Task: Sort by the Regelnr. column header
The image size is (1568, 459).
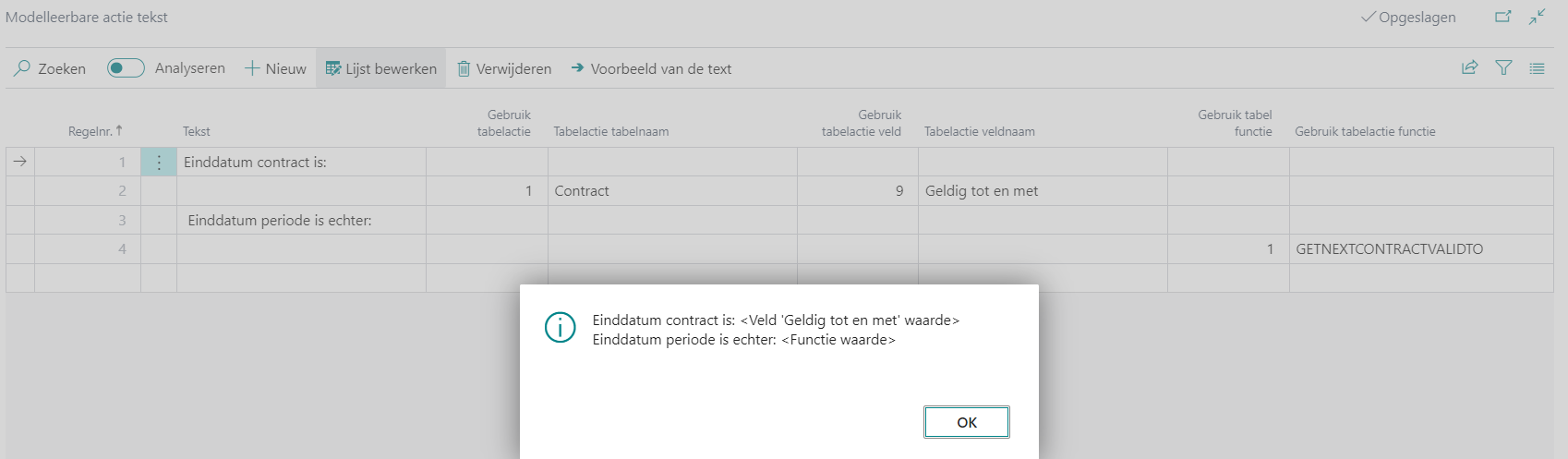Action: click(x=90, y=131)
